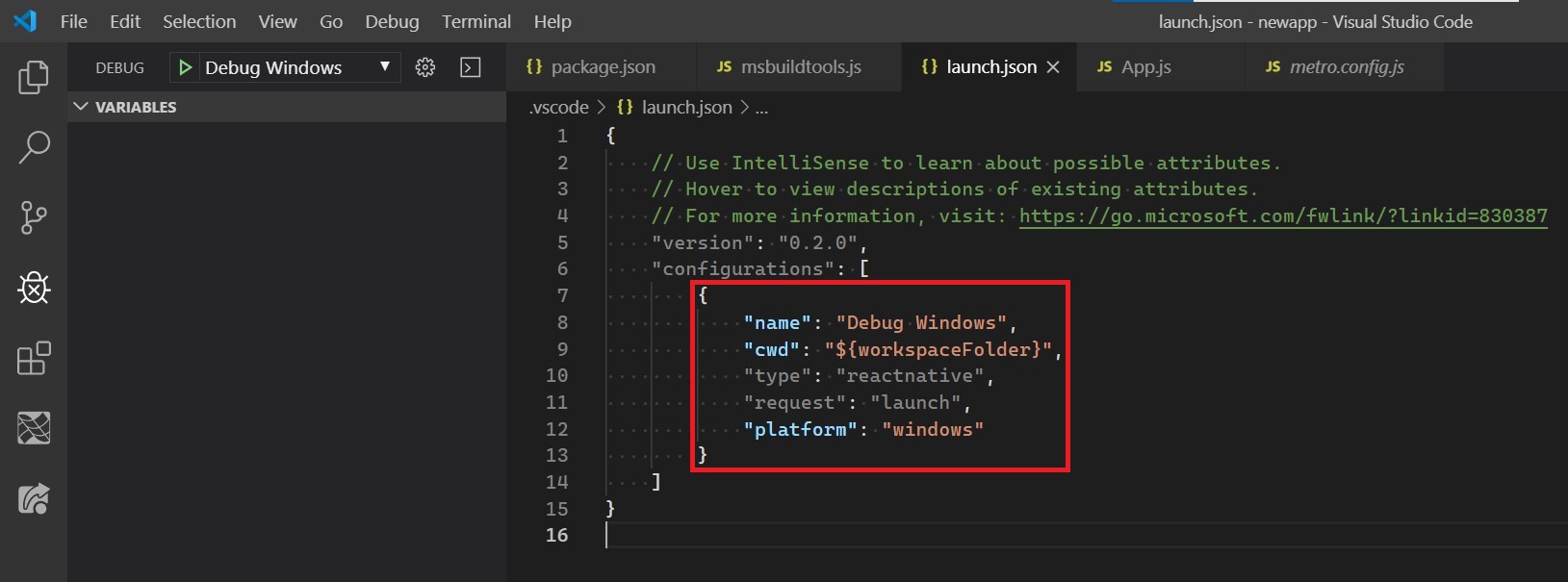
Task: Click the "Debug Windows" string value in the editor
Action: [921, 322]
